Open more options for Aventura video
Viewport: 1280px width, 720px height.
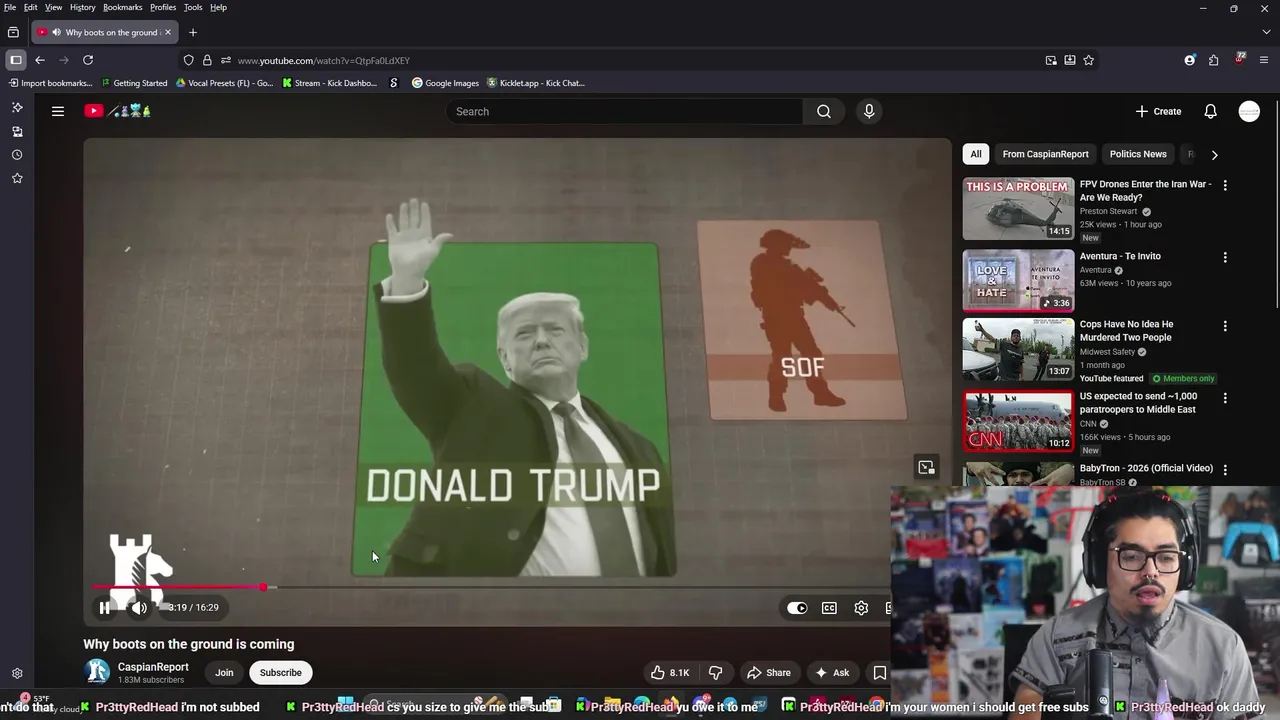tap(1225, 257)
